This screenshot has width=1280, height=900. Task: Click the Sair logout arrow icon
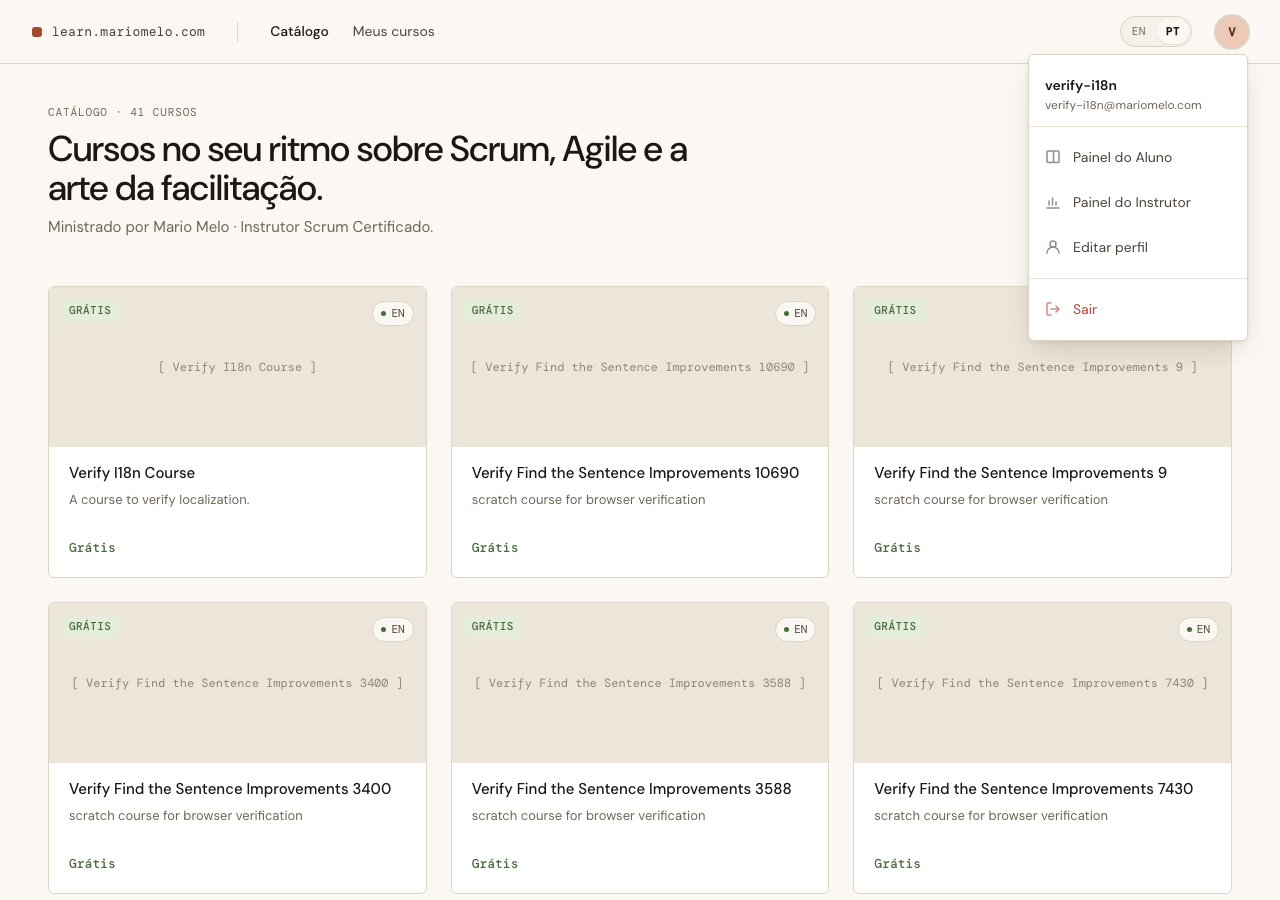click(x=1053, y=309)
